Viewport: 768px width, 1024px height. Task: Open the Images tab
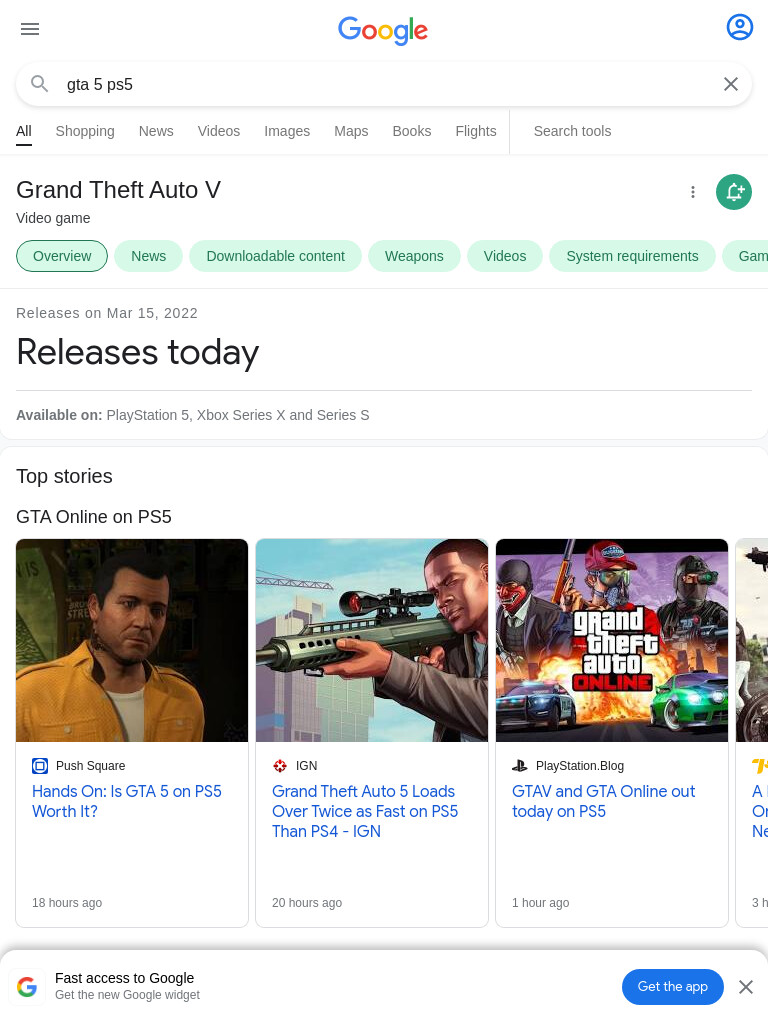(x=287, y=131)
